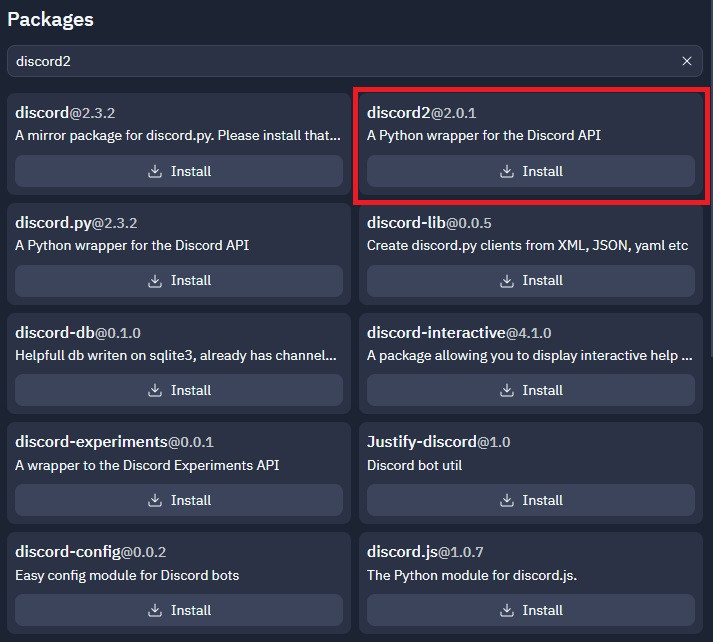Image resolution: width=713 pixels, height=642 pixels.
Task: Select the discord-lib@0.0.5 package title
Action: coord(429,223)
